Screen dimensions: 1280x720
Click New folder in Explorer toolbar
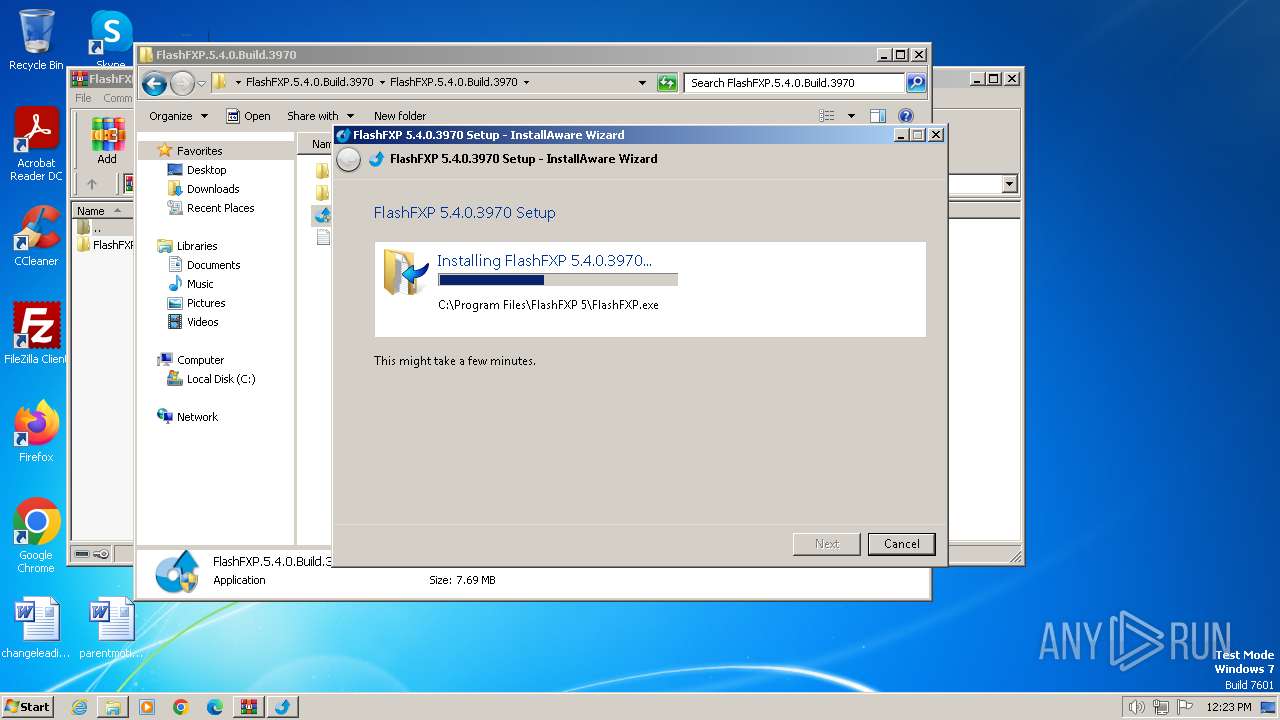pyautogui.click(x=399, y=116)
